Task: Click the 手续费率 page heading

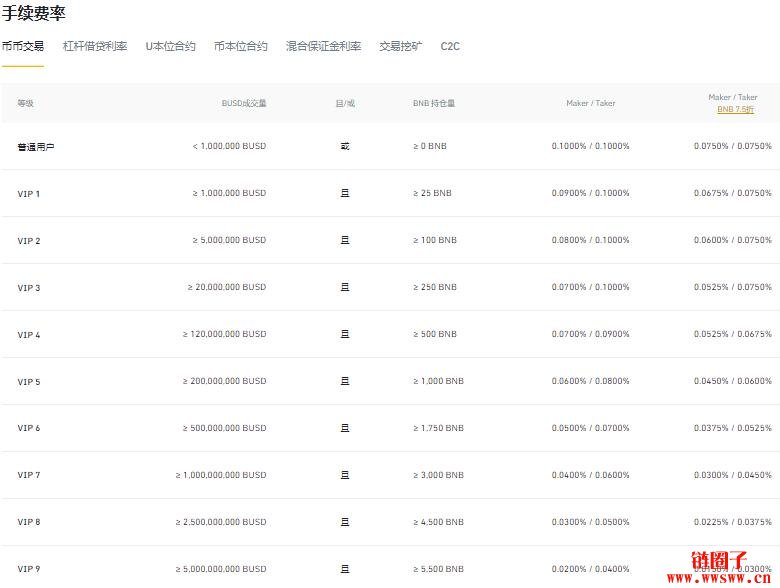Action: pyautogui.click(x=33, y=12)
